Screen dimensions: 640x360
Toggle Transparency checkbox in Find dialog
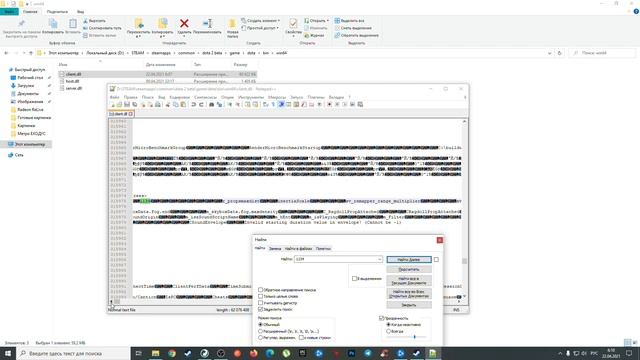[381, 318]
